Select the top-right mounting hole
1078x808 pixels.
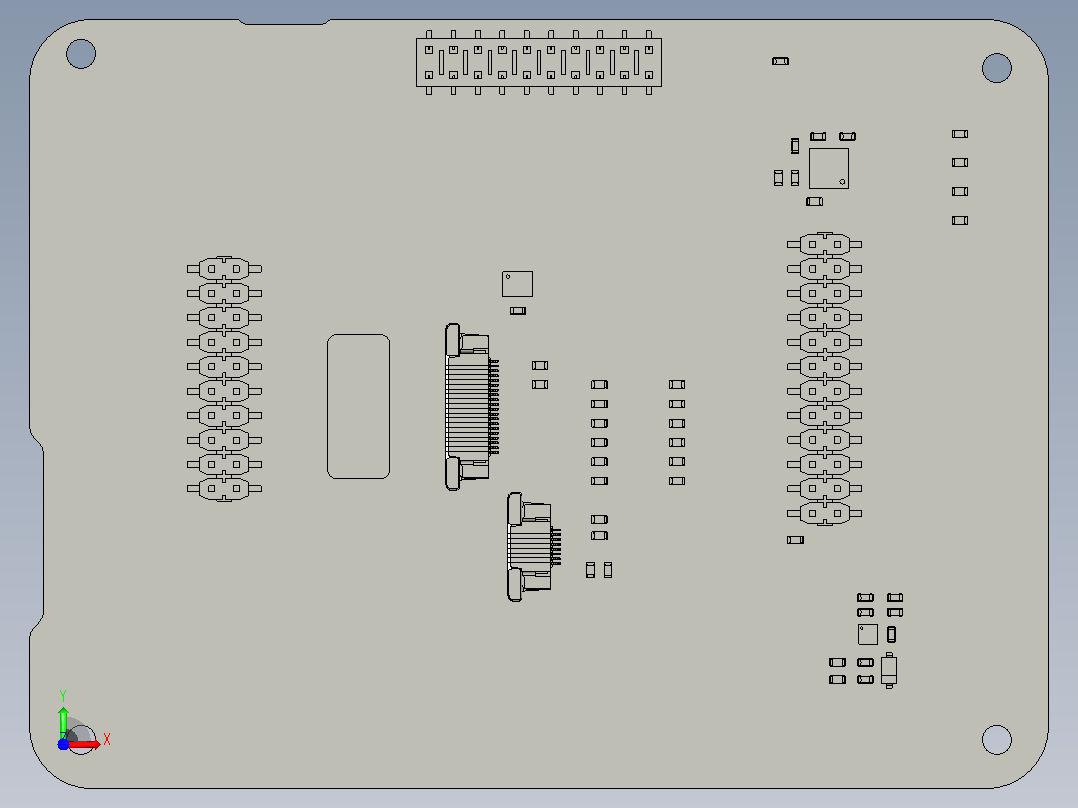[997, 67]
